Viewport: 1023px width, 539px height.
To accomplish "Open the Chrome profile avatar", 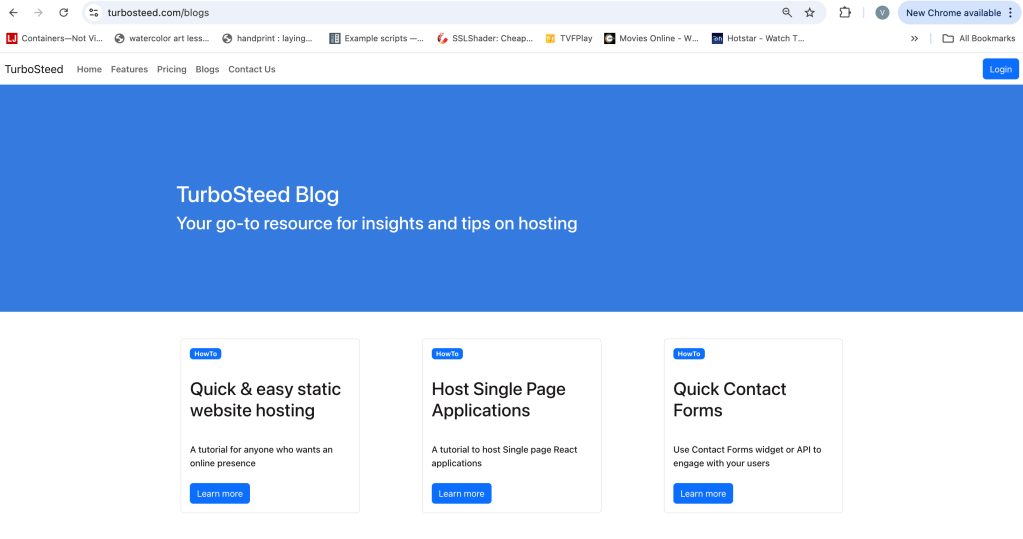I will click(x=882, y=13).
